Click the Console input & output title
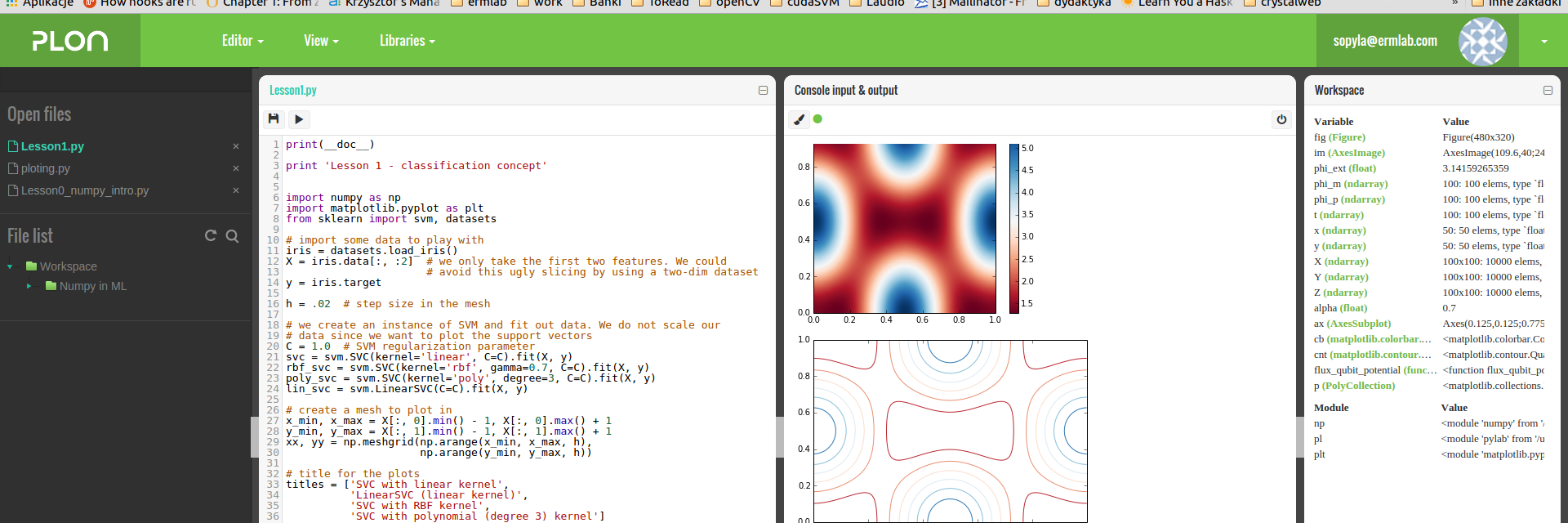1568x523 pixels. [846, 91]
